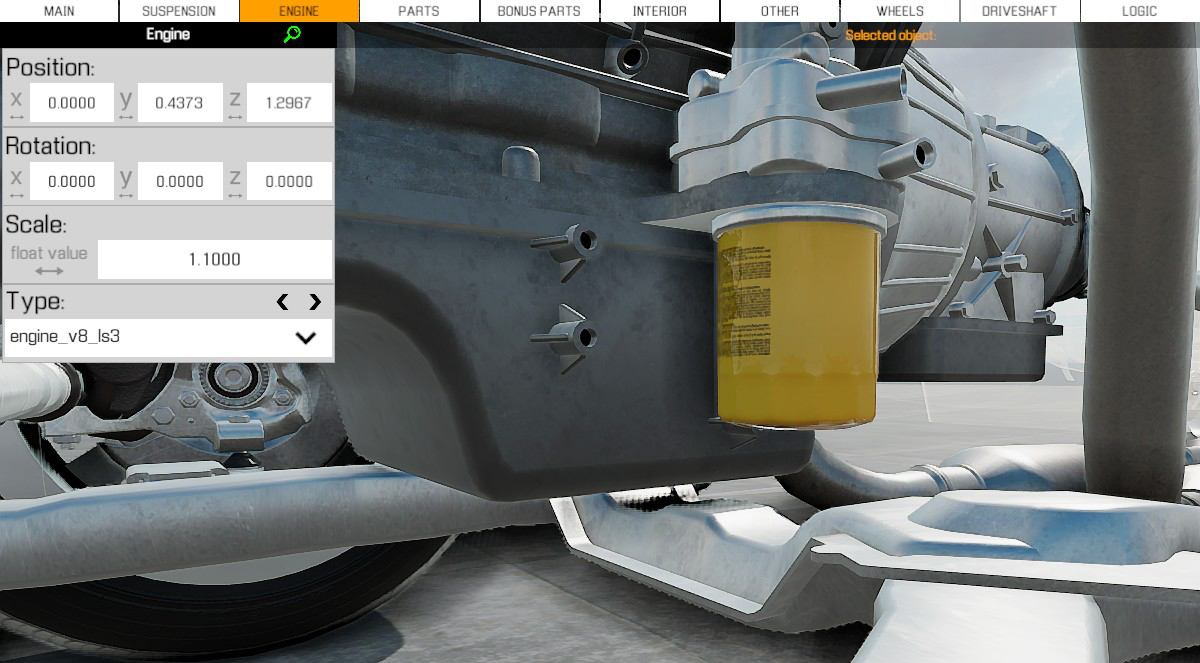Click the Position Z value field
Viewport: 1200px width, 663px height.
[x=289, y=103]
